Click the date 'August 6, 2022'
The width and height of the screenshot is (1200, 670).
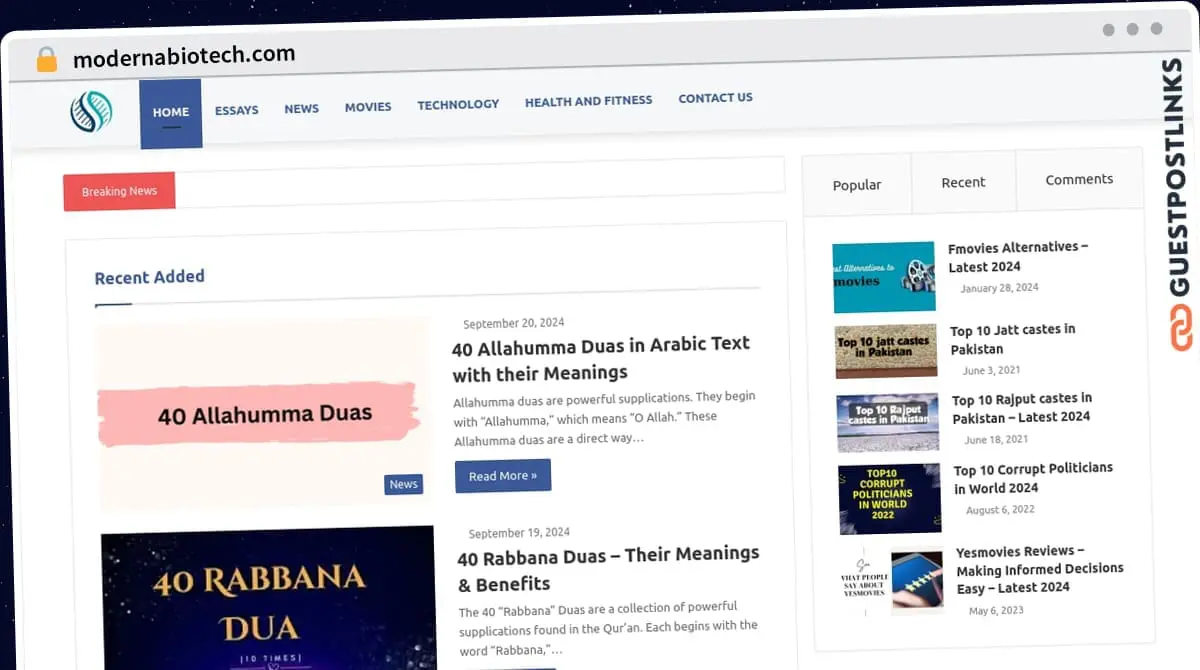(1000, 510)
